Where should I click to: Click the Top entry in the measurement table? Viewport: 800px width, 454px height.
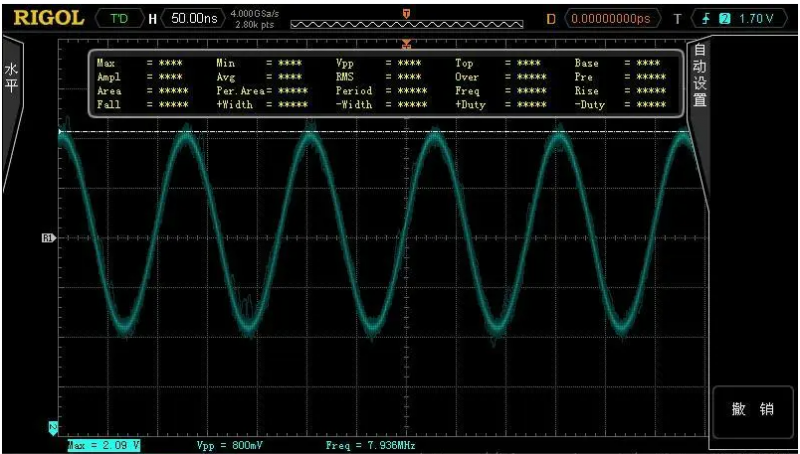pyautogui.click(x=498, y=63)
